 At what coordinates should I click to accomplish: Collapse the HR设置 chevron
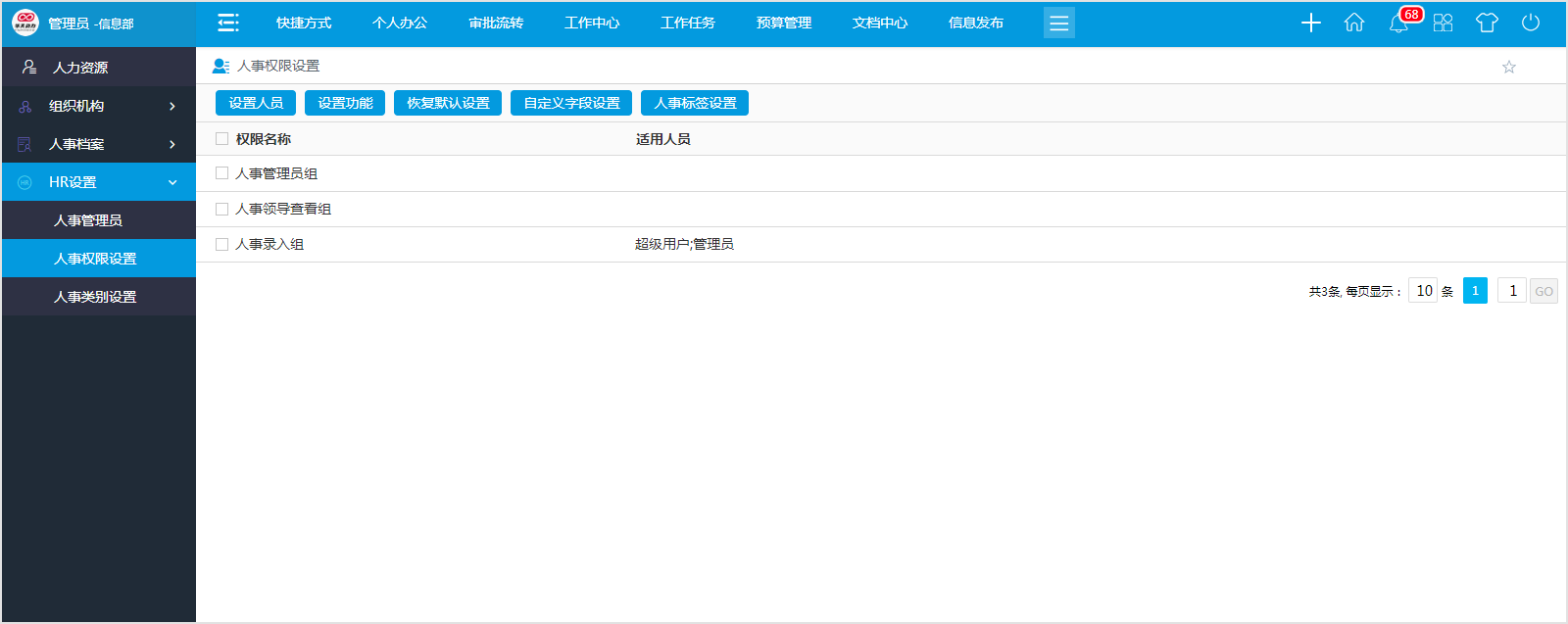pos(172,182)
